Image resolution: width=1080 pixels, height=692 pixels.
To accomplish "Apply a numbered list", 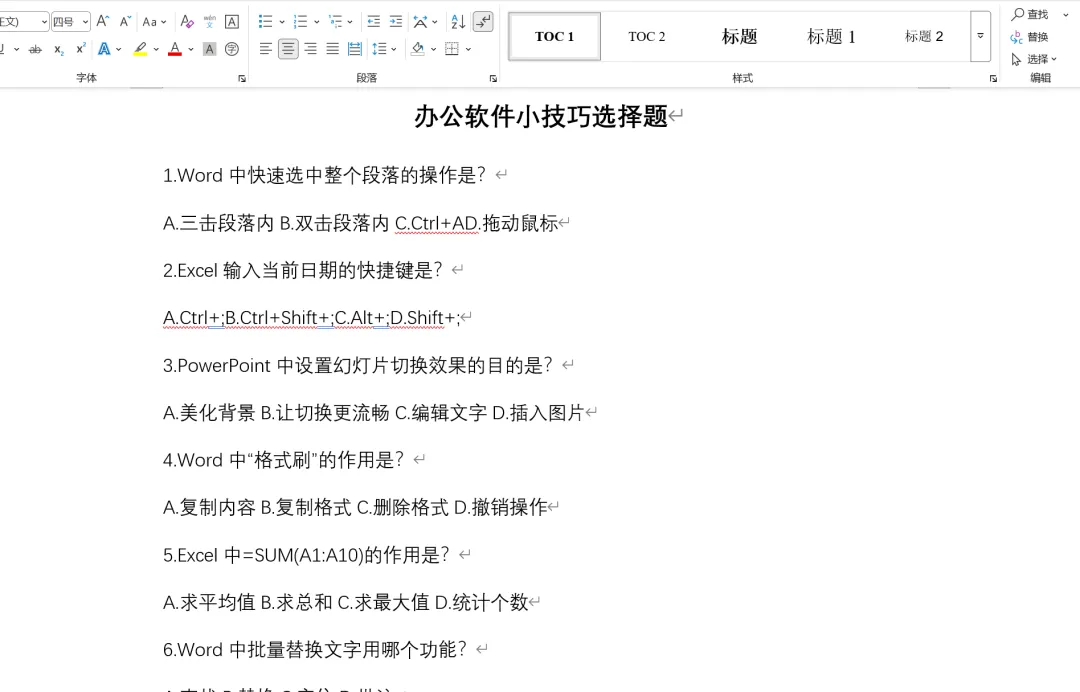I will point(300,21).
